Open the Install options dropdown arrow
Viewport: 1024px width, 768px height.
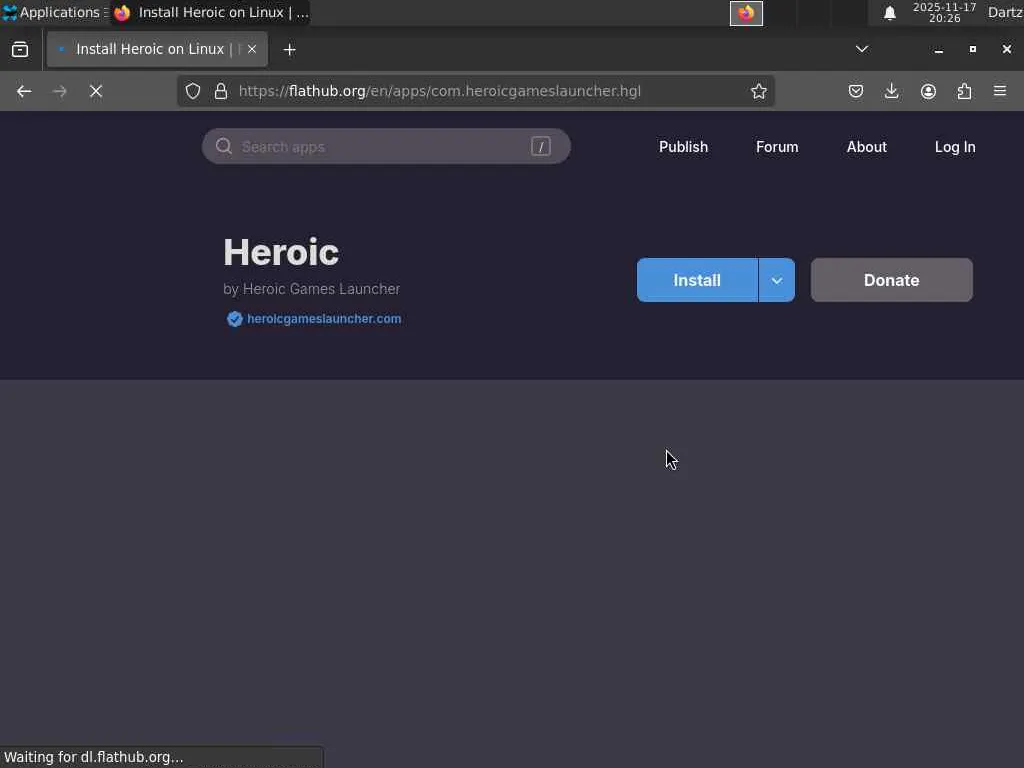coord(776,280)
